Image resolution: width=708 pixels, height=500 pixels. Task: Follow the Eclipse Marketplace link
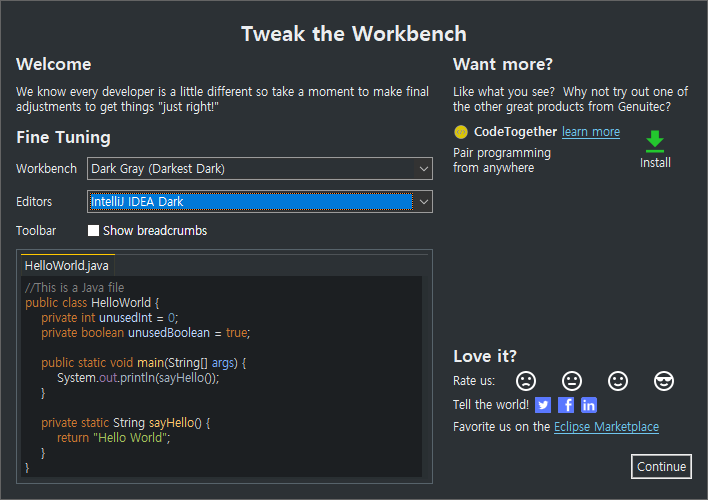coord(606,427)
